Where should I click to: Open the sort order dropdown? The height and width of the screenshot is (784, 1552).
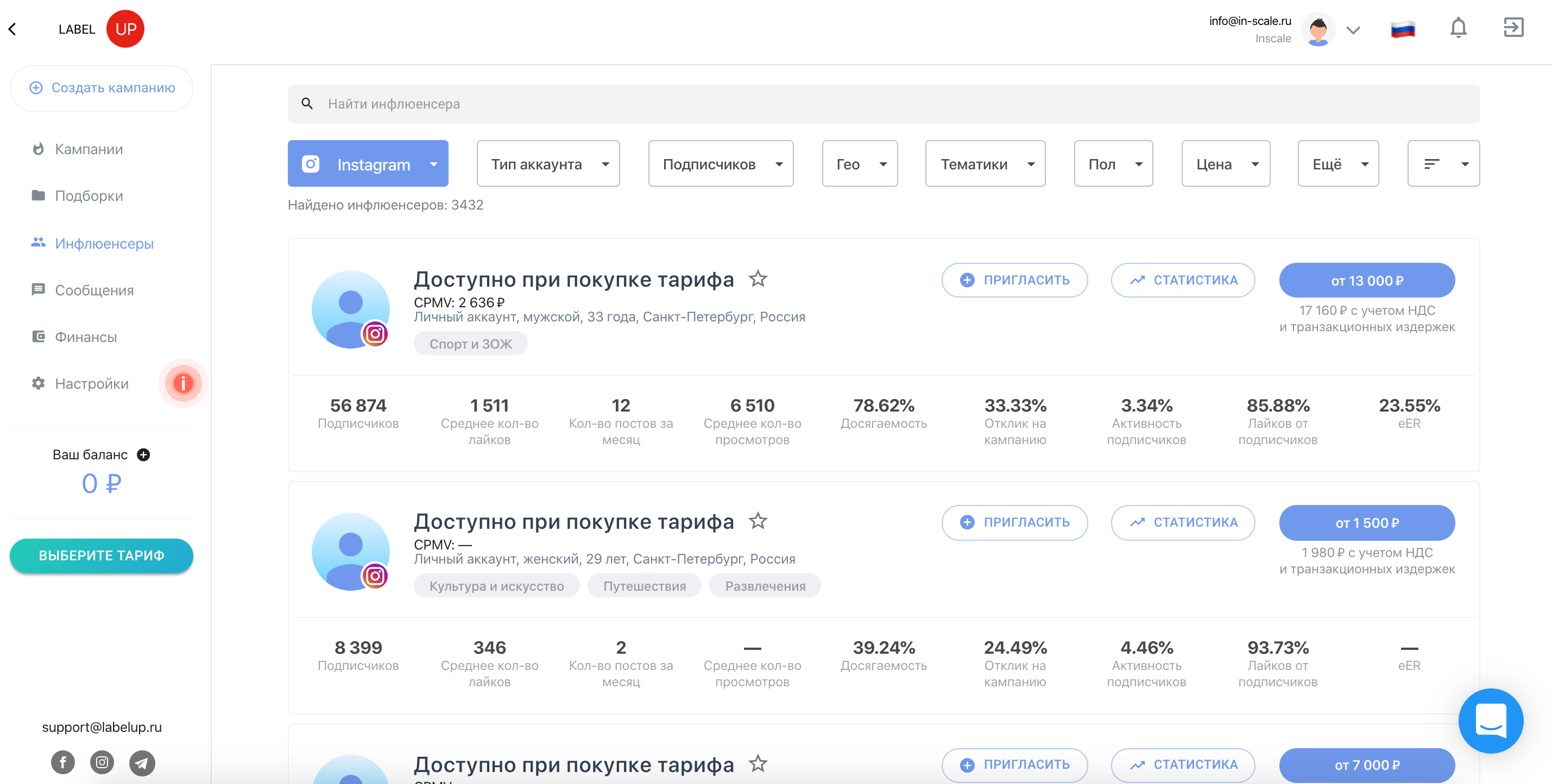pyautogui.click(x=1443, y=164)
